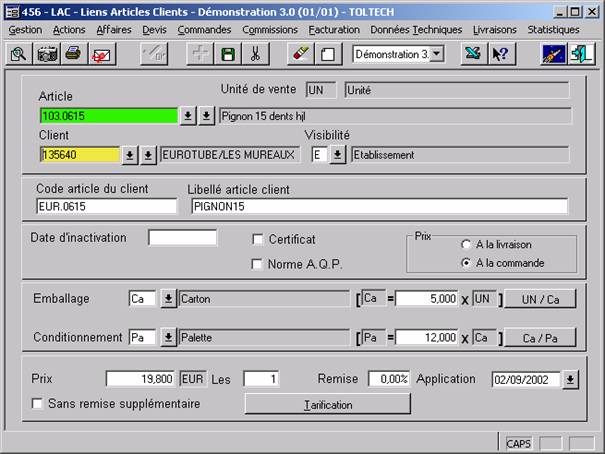Click the Excel export toolbar icon
Viewport: 605px width, 454px height.
(473, 54)
